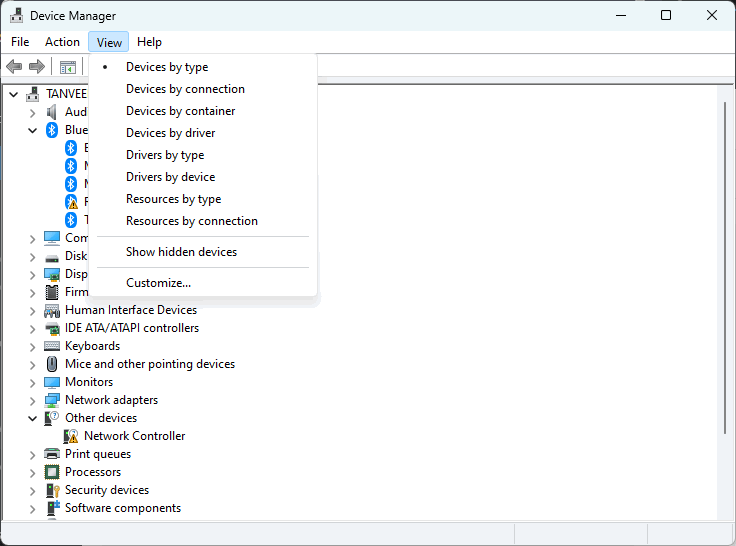Select the Print queues row
The height and width of the screenshot is (546, 736).
(x=98, y=454)
